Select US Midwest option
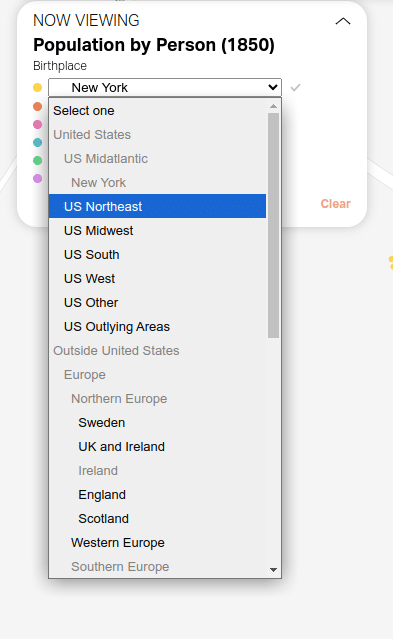 [157, 230]
